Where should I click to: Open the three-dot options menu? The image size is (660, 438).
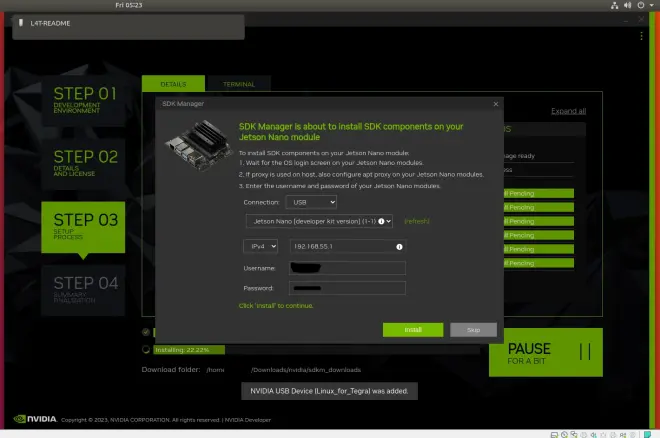641,36
